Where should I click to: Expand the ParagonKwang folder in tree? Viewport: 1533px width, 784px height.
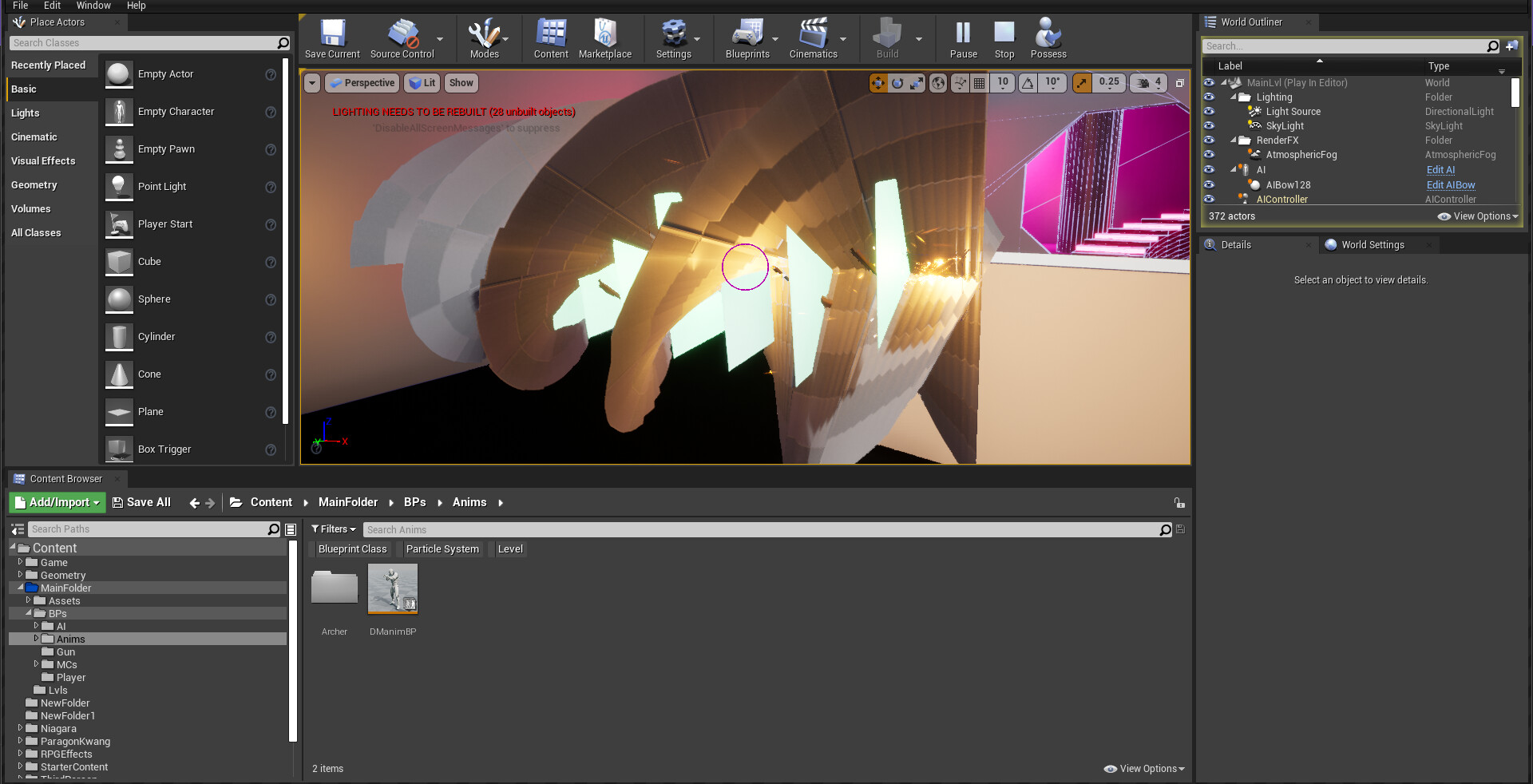(x=21, y=741)
